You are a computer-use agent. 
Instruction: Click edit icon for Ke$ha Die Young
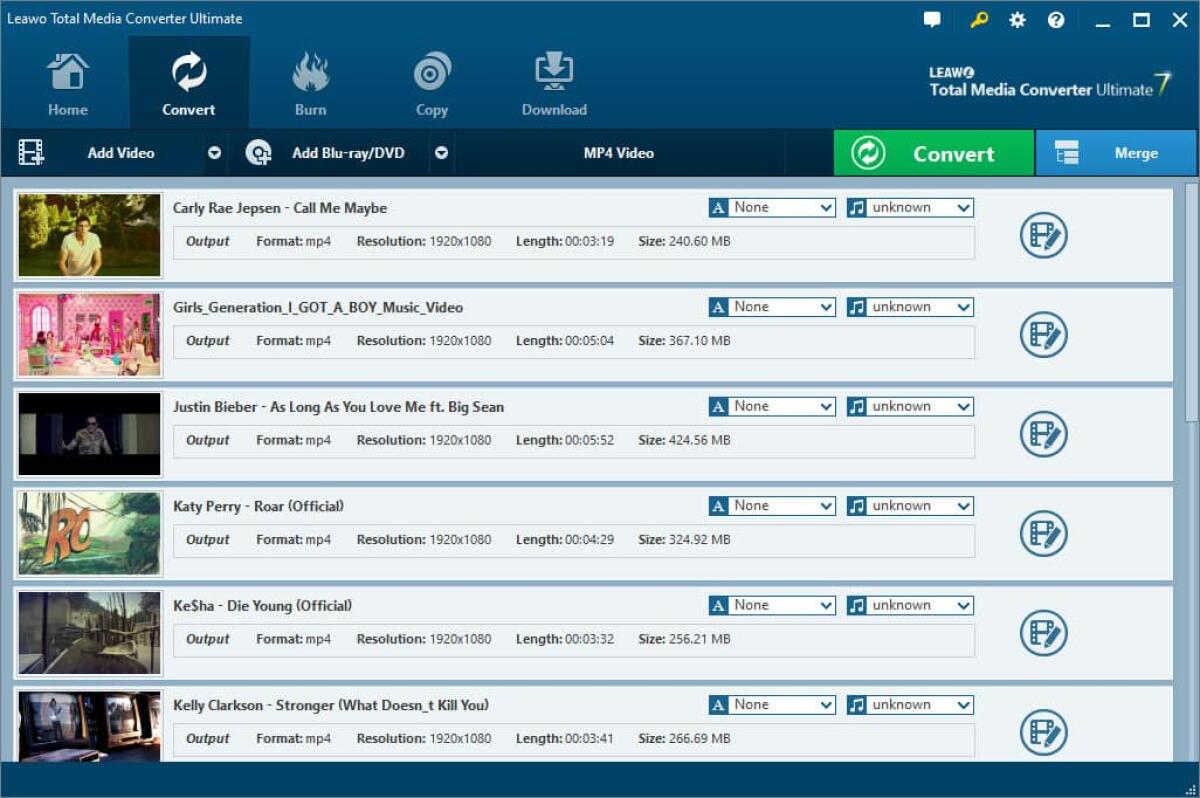[1043, 633]
